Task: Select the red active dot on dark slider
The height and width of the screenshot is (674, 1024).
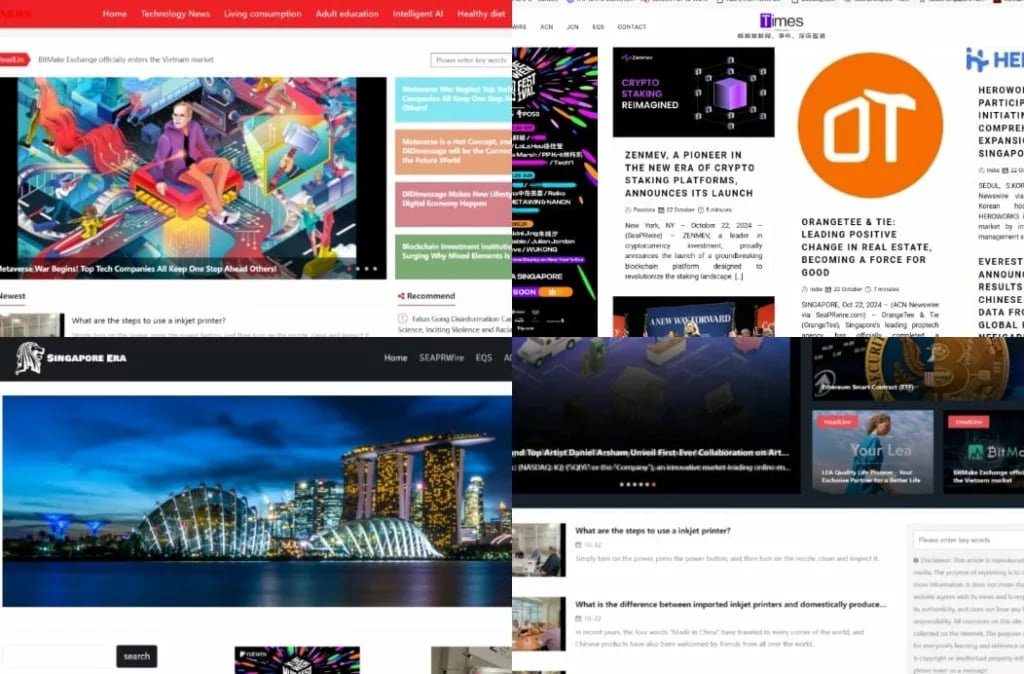Action: tap(654, 485)
